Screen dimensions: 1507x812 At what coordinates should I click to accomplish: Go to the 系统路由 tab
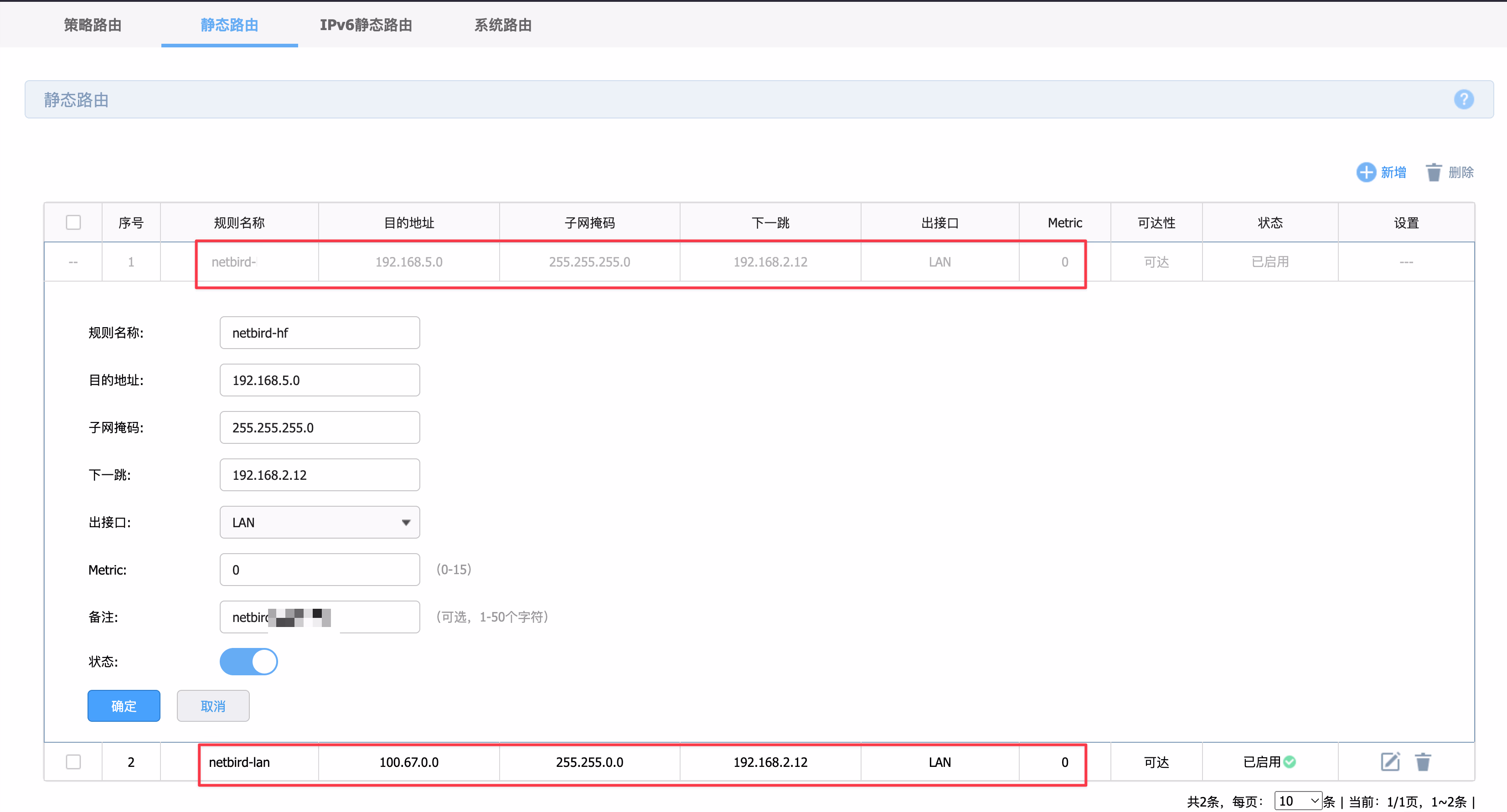pyautogui.click(x=502, y=25)
